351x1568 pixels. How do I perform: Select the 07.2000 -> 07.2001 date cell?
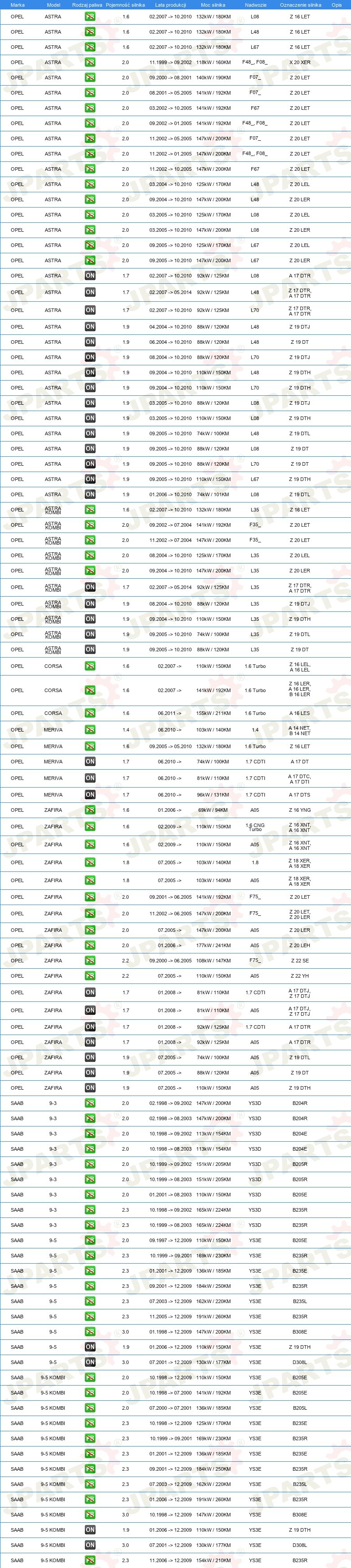point(171,1408)
